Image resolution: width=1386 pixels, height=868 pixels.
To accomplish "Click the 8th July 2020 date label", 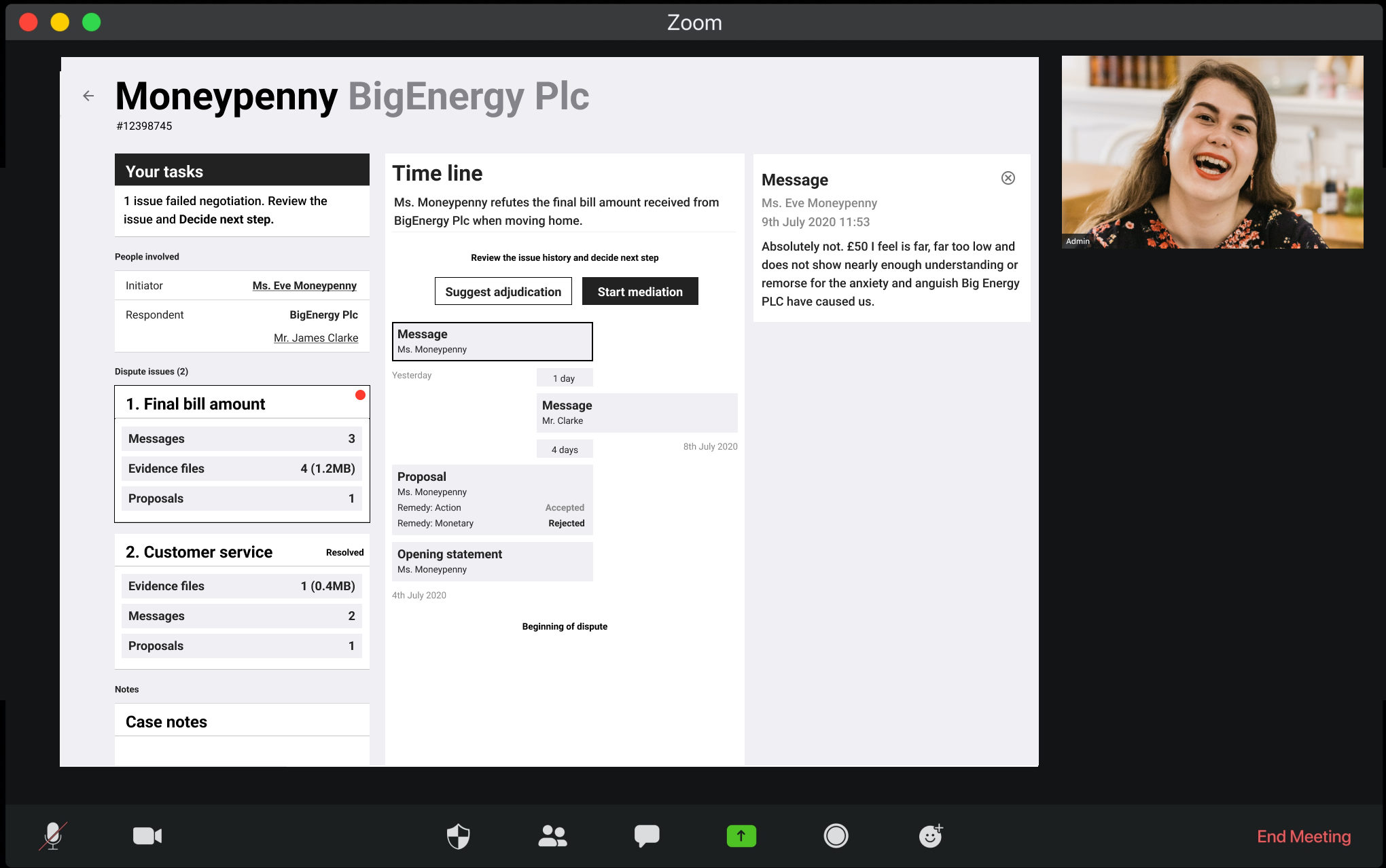I will coord(710,447).
